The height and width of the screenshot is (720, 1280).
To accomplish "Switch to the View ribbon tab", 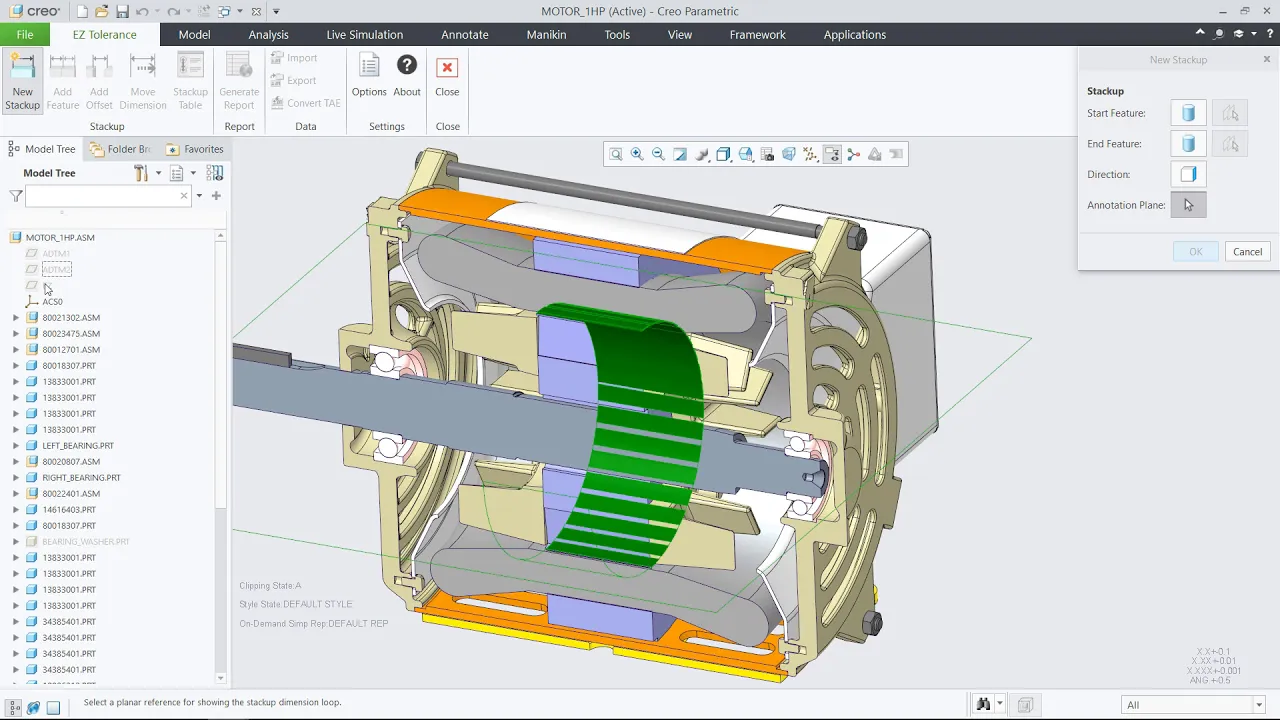I will pyautogui.click(x=680, y=34).
